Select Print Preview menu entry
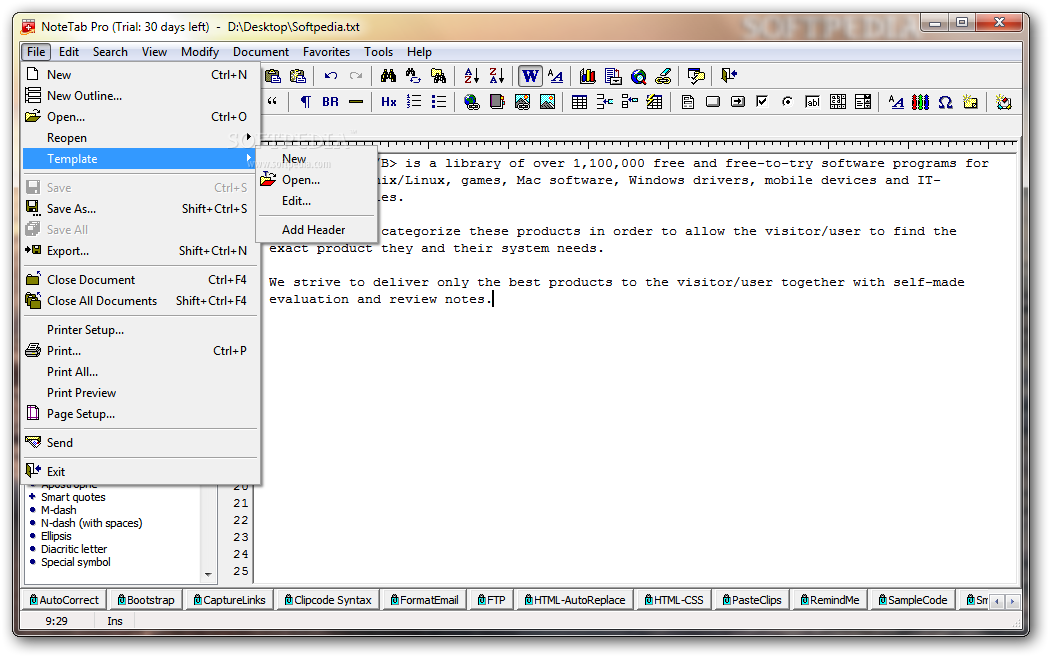This screenshot has width=1050, height=657. (x=141, y=392)
